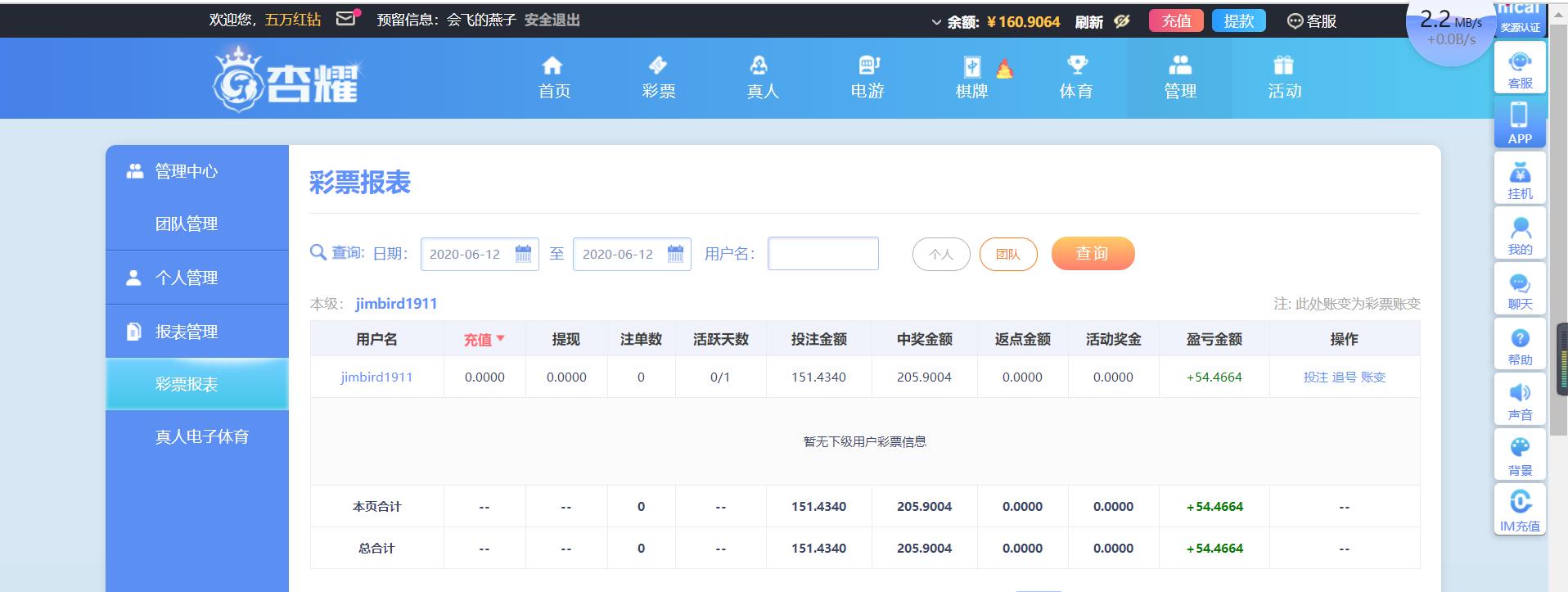Viewport: 1568px width, 592px height.
Task: Click 安全退出 to log out
Action: tap(552, 20)
